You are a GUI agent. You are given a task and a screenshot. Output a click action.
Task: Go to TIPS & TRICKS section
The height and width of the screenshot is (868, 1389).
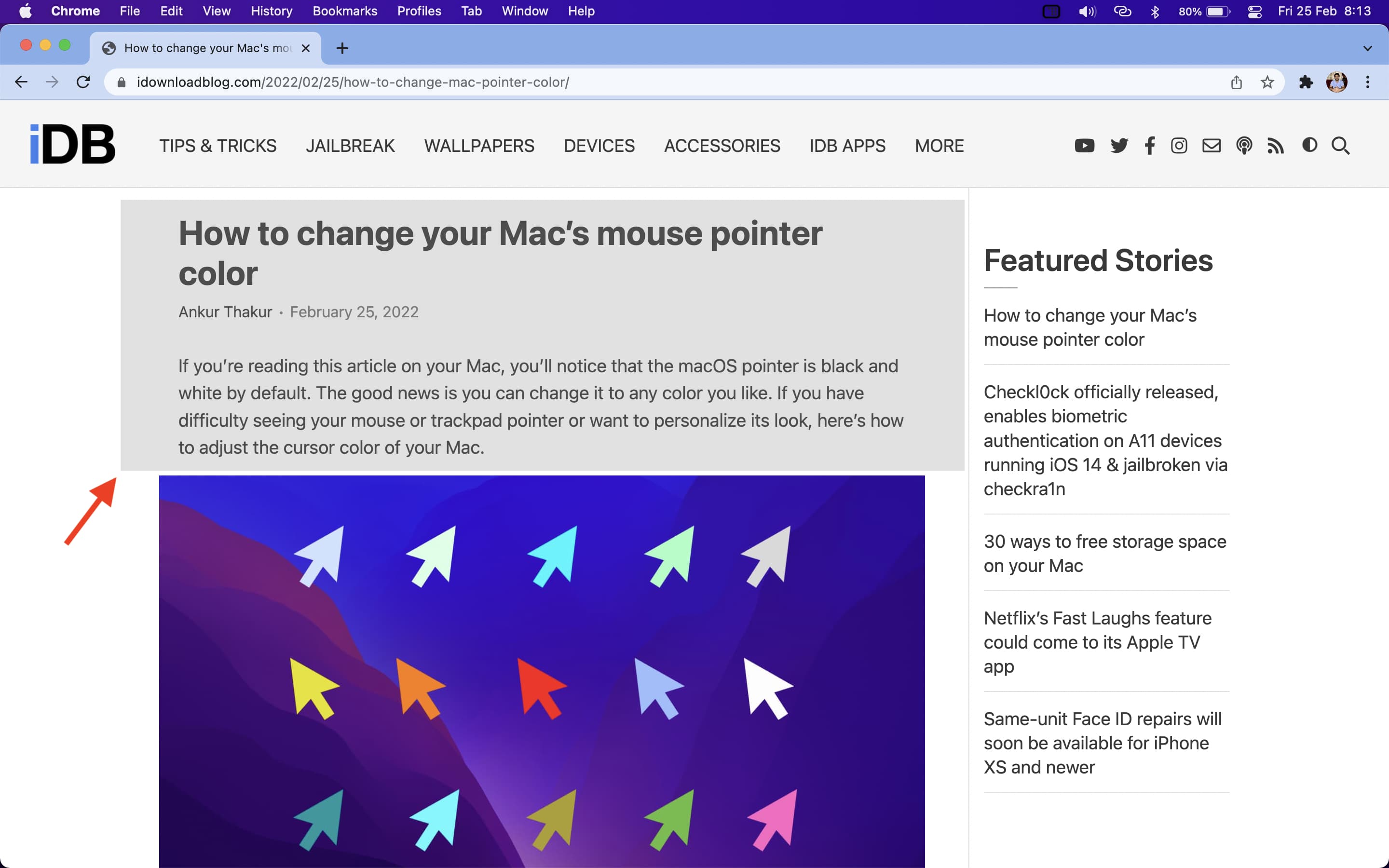point(218,146)
